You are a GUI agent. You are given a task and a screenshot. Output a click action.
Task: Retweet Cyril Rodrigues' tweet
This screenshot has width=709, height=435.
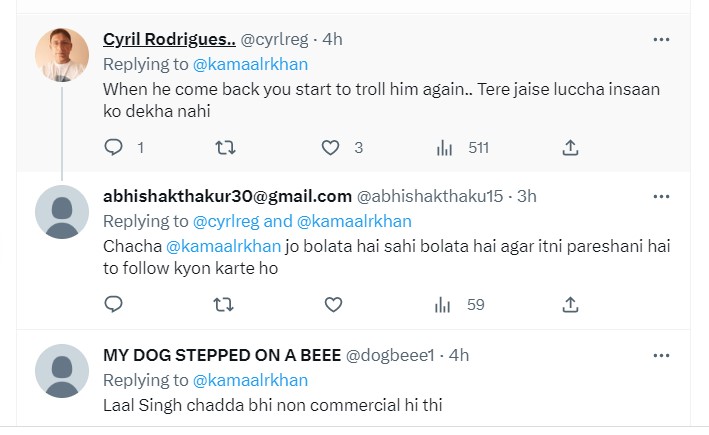226,147
